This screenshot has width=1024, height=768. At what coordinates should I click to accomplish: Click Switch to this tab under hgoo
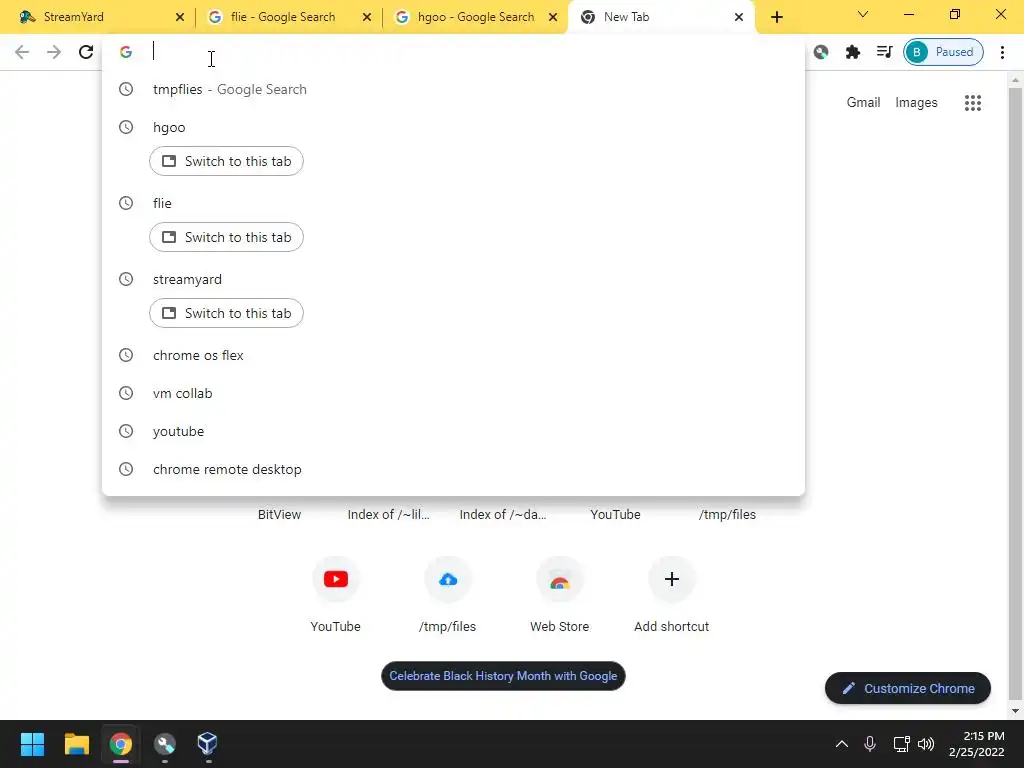coord(226,161)
